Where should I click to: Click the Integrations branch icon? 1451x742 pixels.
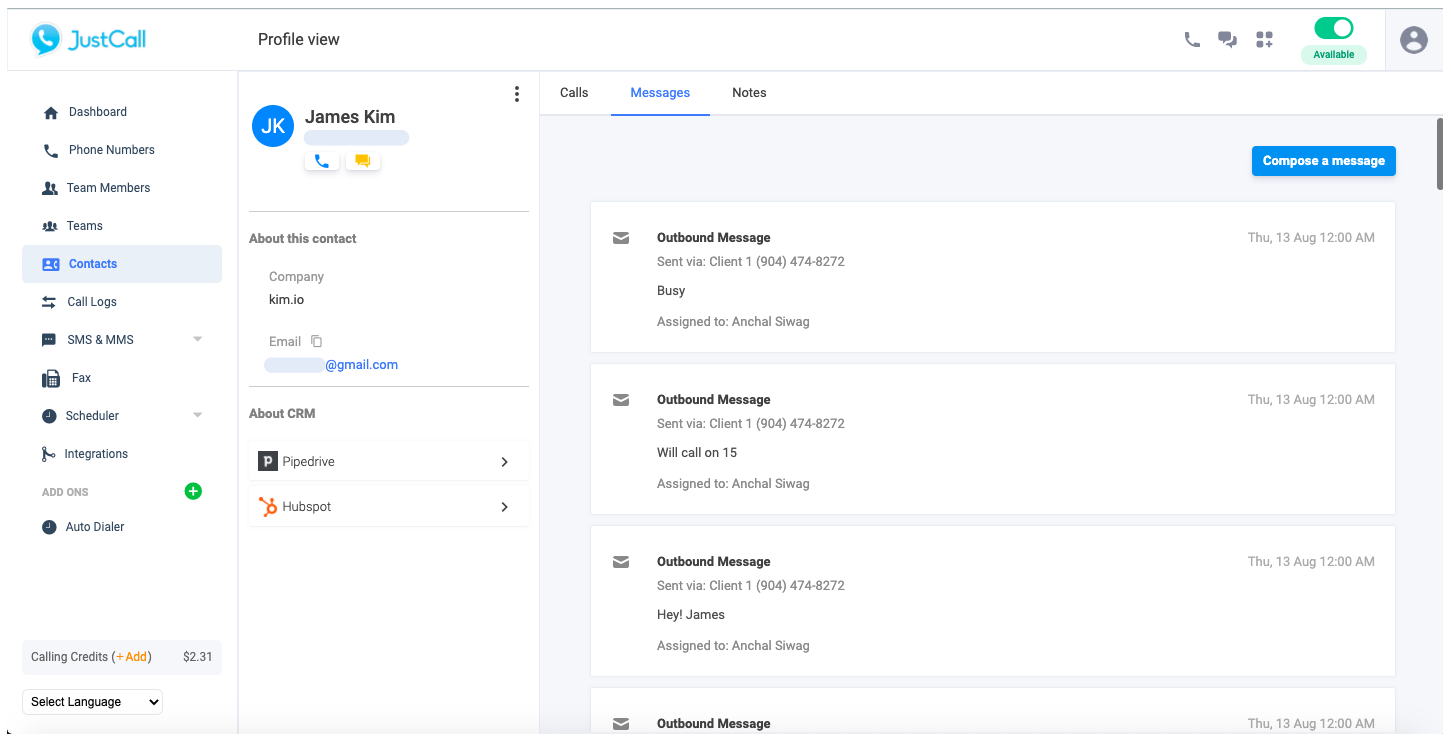click(48, 454)
